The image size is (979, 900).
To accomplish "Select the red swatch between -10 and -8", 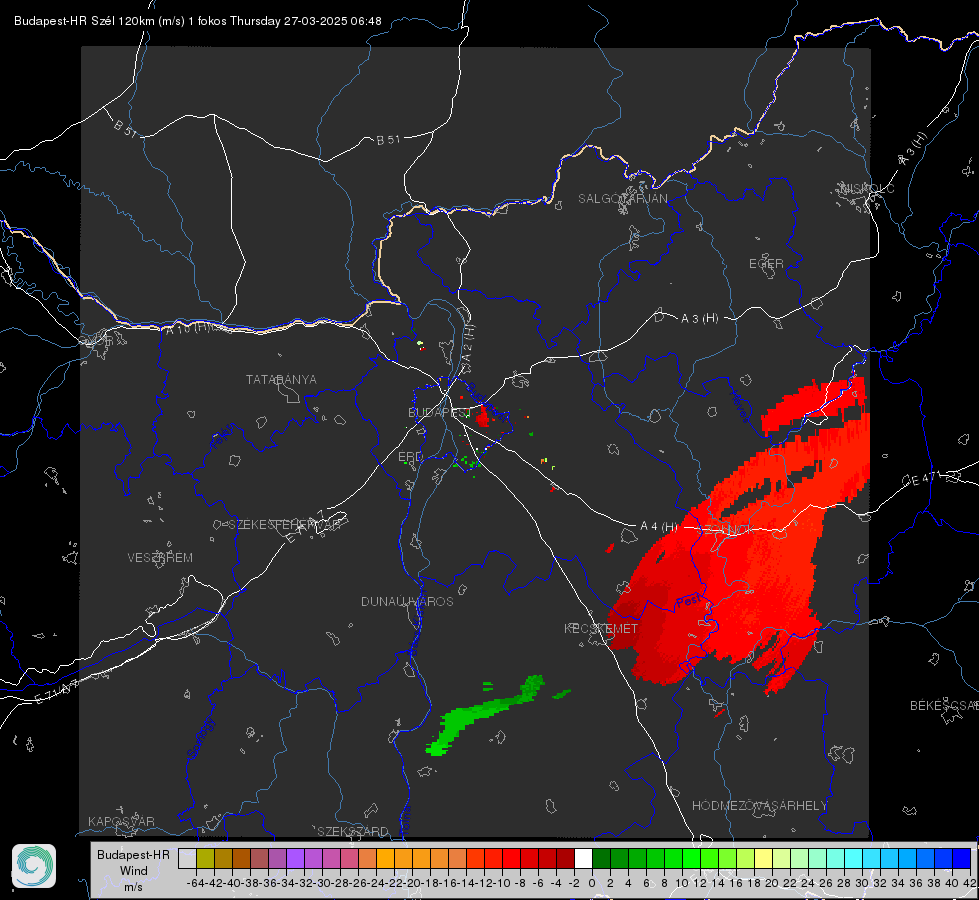I will 511,859.
